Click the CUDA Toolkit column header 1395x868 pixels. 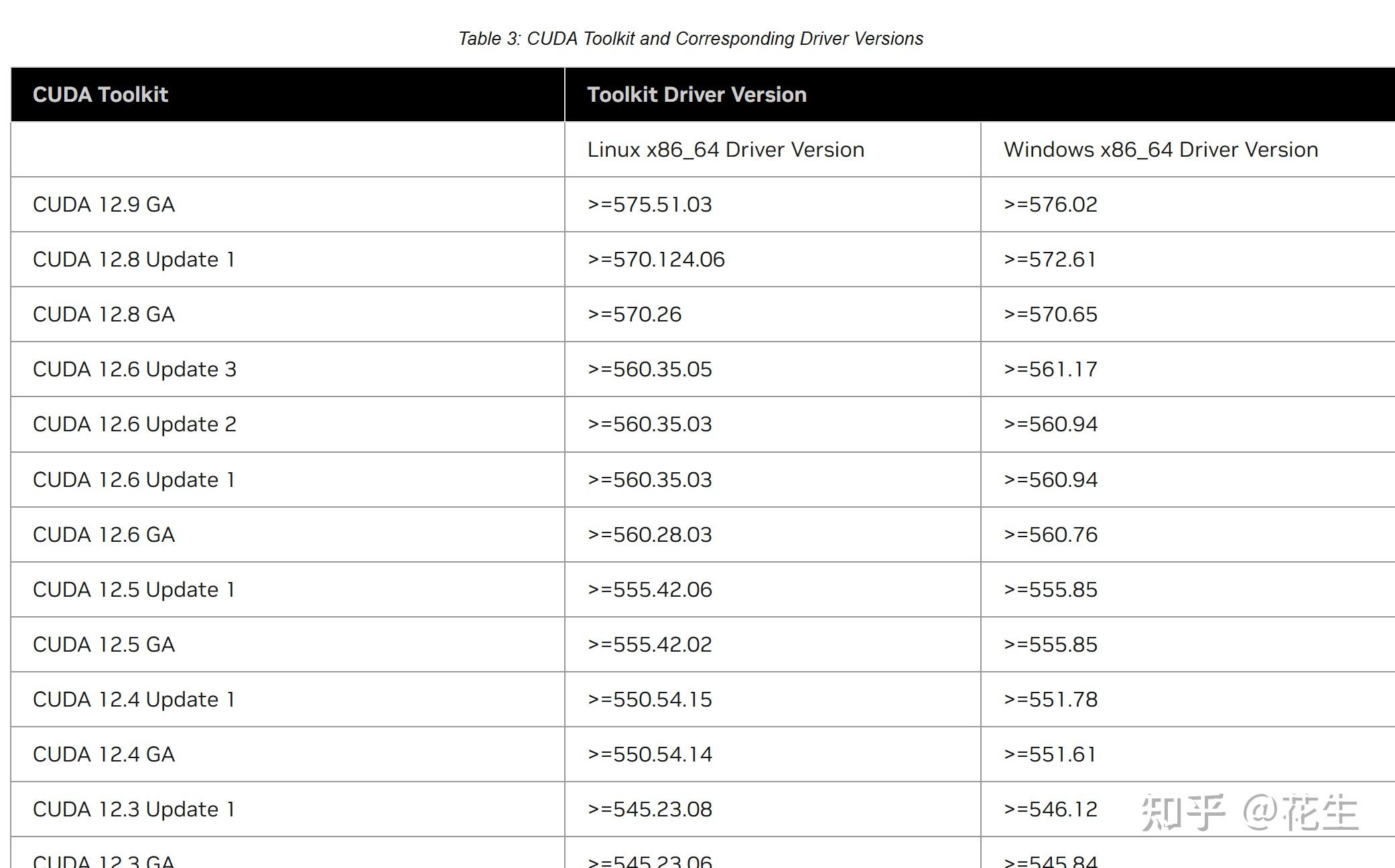[101, 94]
